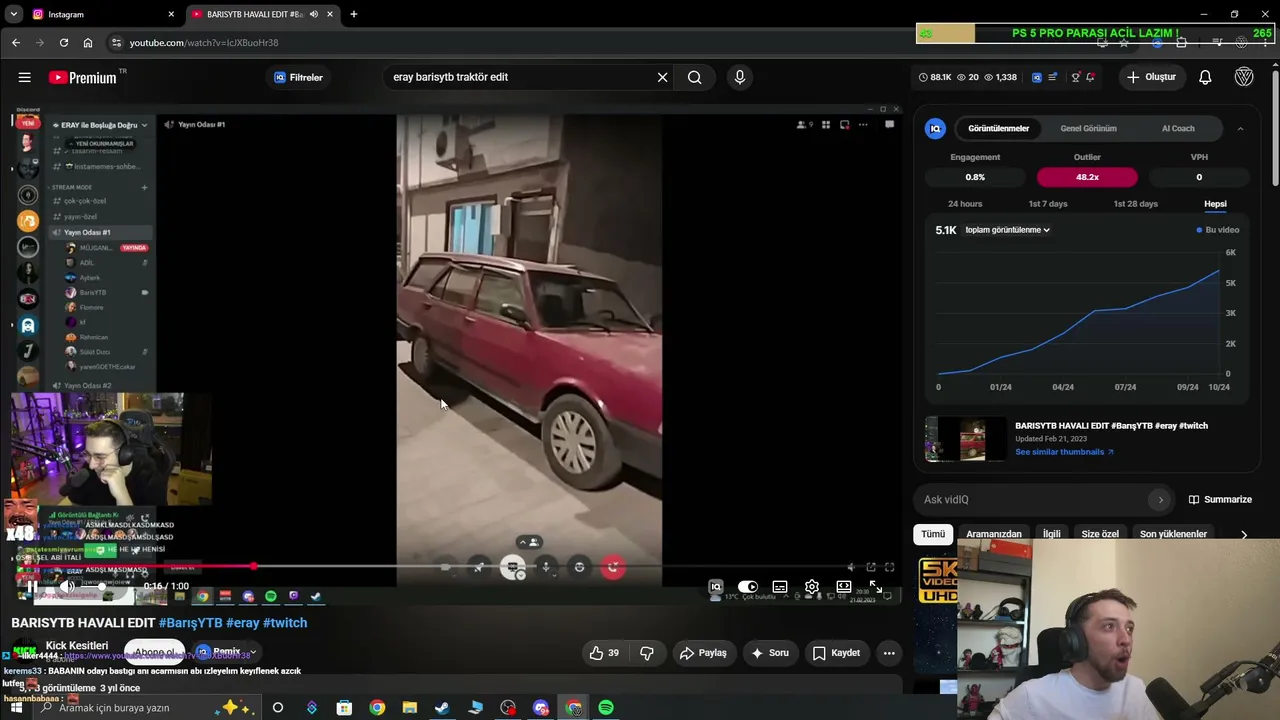Open Steam from the taskbar
The width and height of the screenshot is (1280, 720).
(x=441, y=708)
